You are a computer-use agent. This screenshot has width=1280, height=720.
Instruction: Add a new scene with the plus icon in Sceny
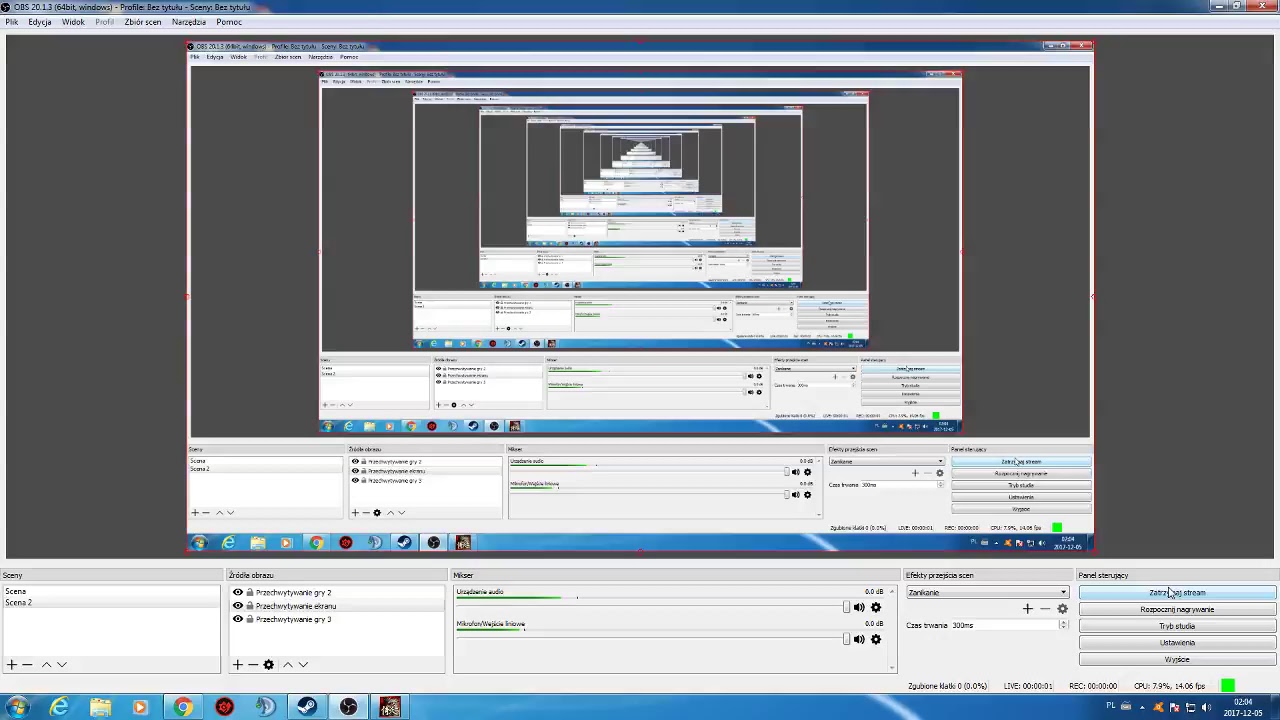point(12,664)
